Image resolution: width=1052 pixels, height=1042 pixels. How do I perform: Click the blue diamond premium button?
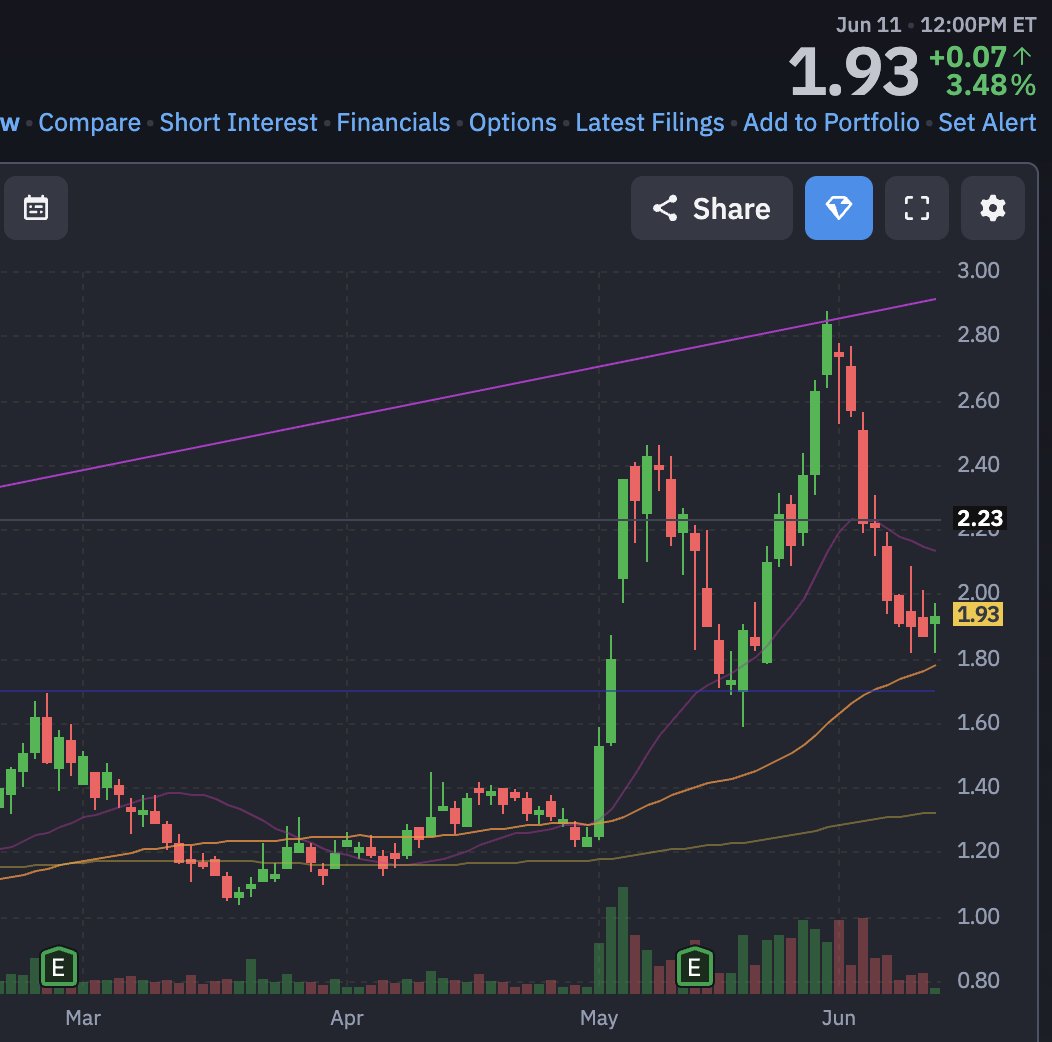click(x=839, y=208)
